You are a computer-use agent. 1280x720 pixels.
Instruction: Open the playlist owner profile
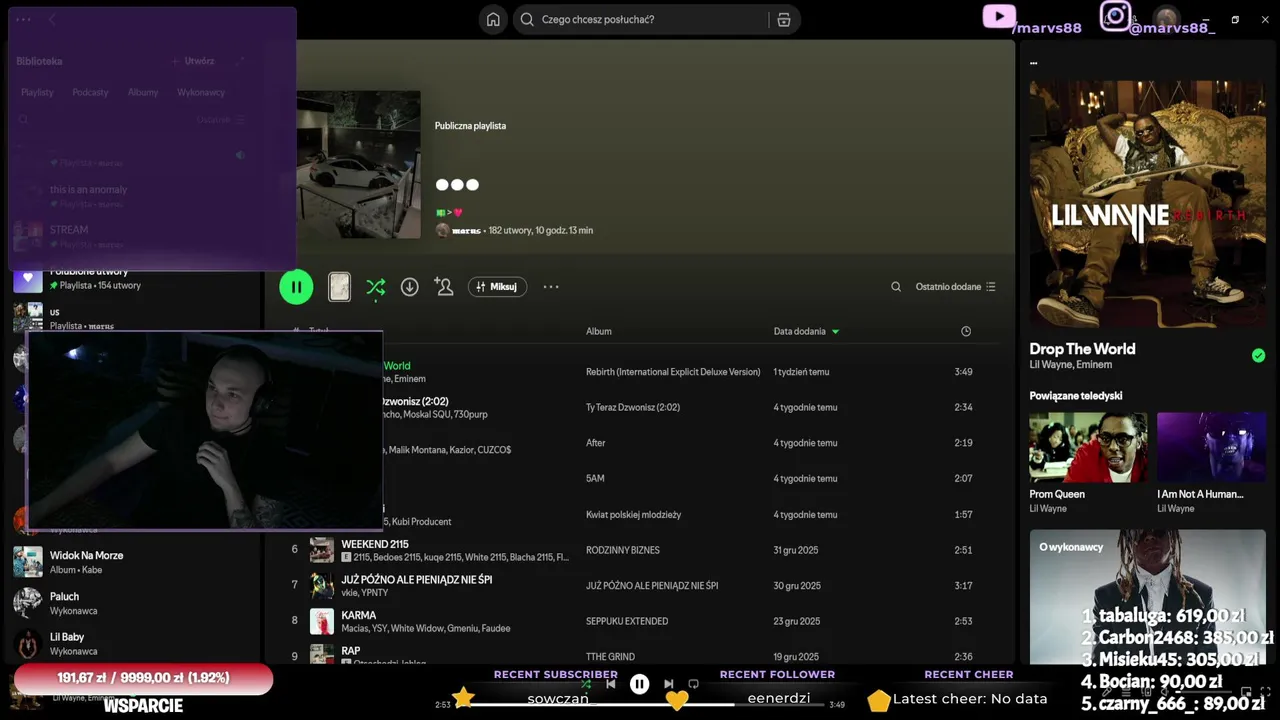(465, 230)
